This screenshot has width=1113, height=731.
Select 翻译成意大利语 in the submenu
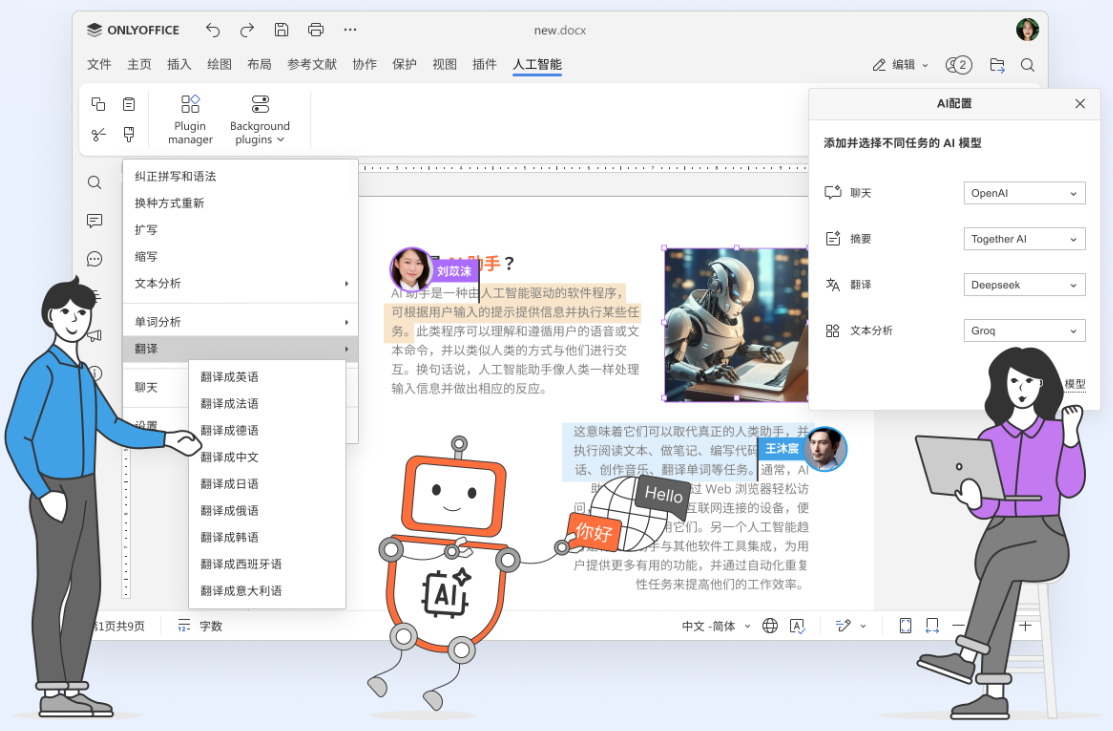tap(267, 590)
